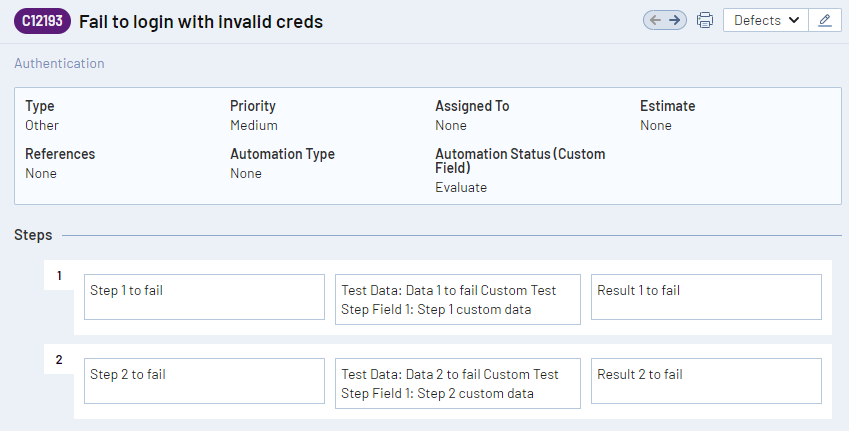Open the Defects dropdown

pyautogui.click(x=766, y=20)
